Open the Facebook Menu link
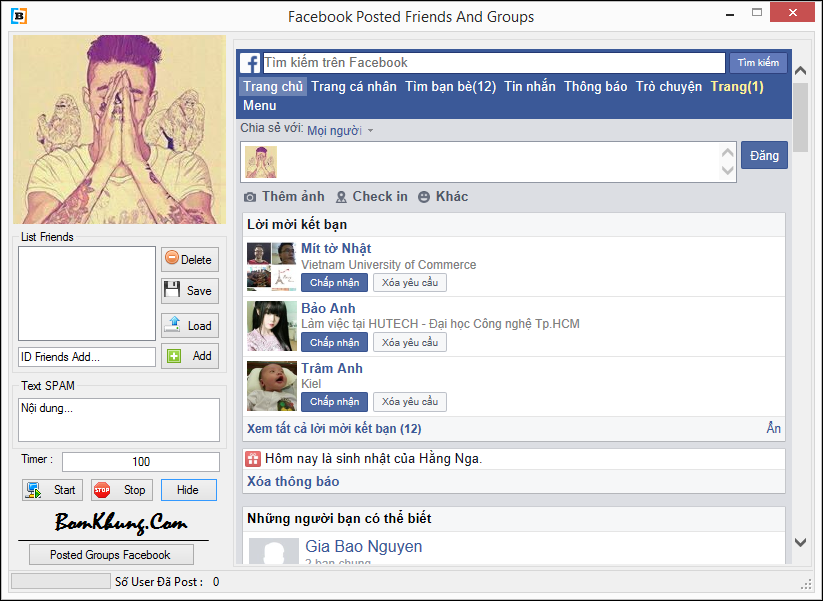This screenshot has width=823, height=601. 259,106
